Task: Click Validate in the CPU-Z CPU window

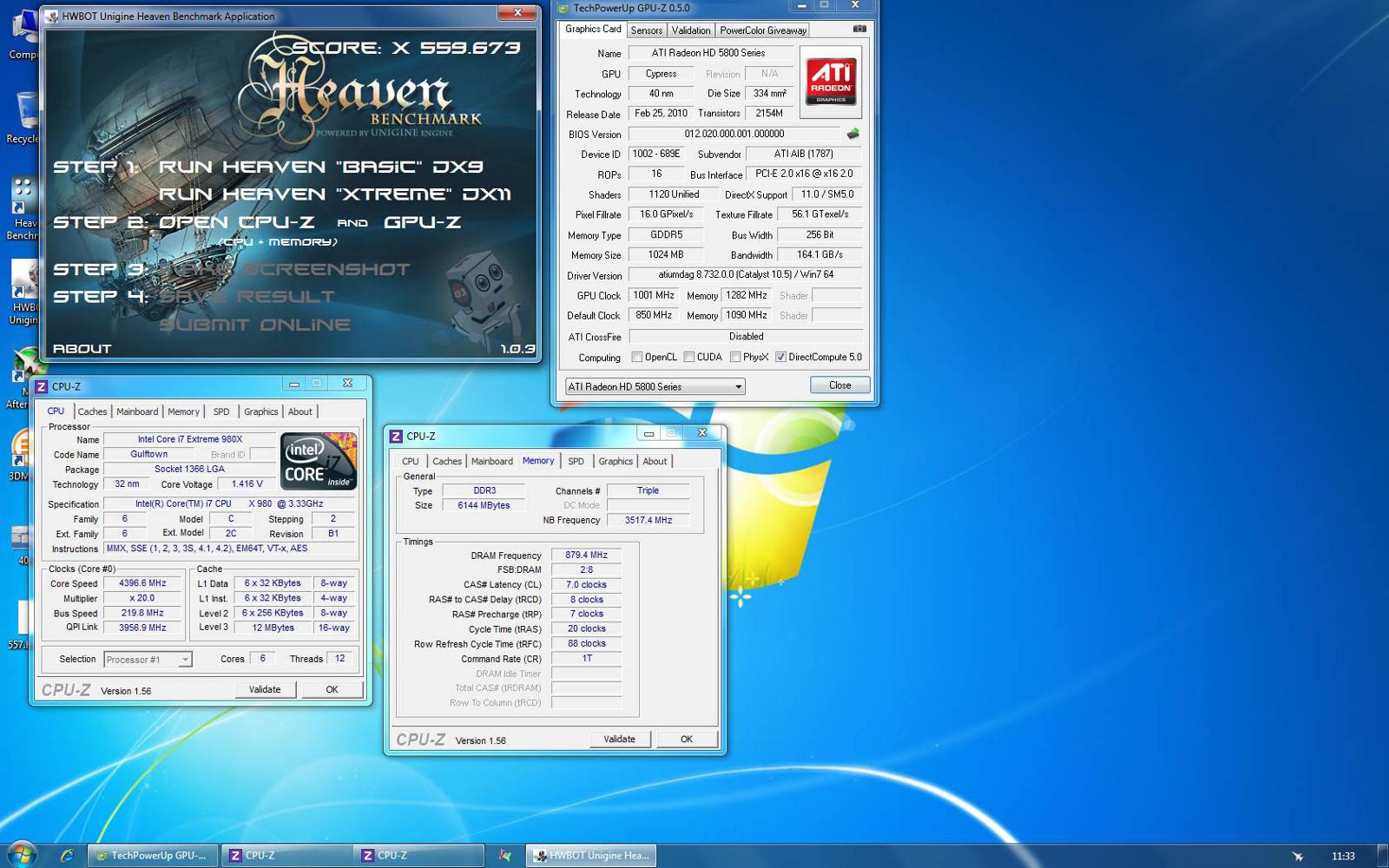Action: pyautogui.click(x=265, y=689)
